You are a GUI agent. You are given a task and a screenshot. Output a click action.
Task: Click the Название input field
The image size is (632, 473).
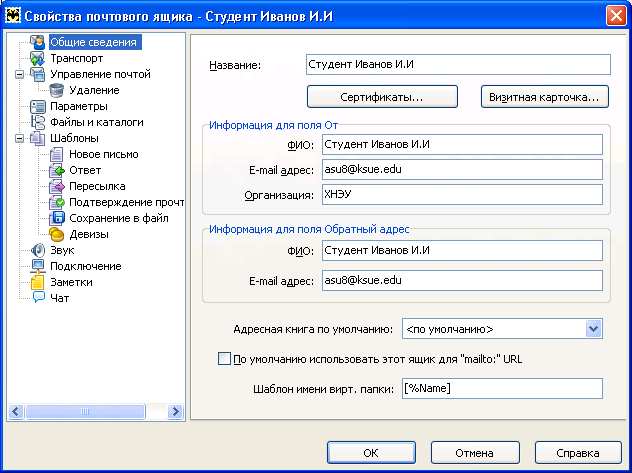pos(458,64)
